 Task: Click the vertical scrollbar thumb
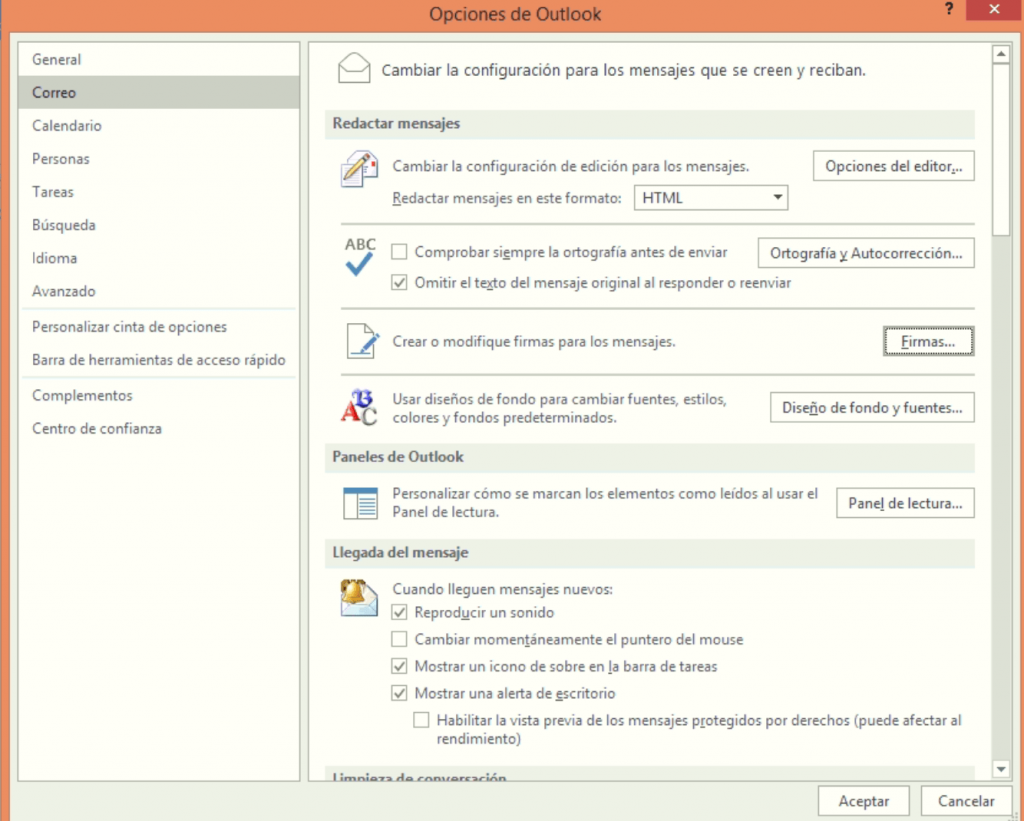[1000, 150]
